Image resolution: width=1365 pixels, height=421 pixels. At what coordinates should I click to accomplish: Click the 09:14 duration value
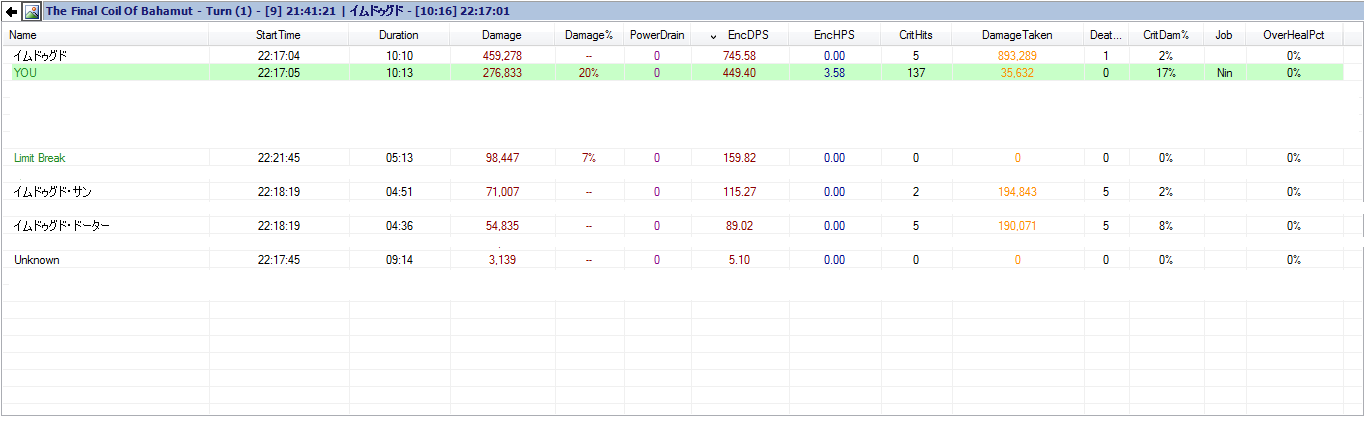click(x=399, y=260)
